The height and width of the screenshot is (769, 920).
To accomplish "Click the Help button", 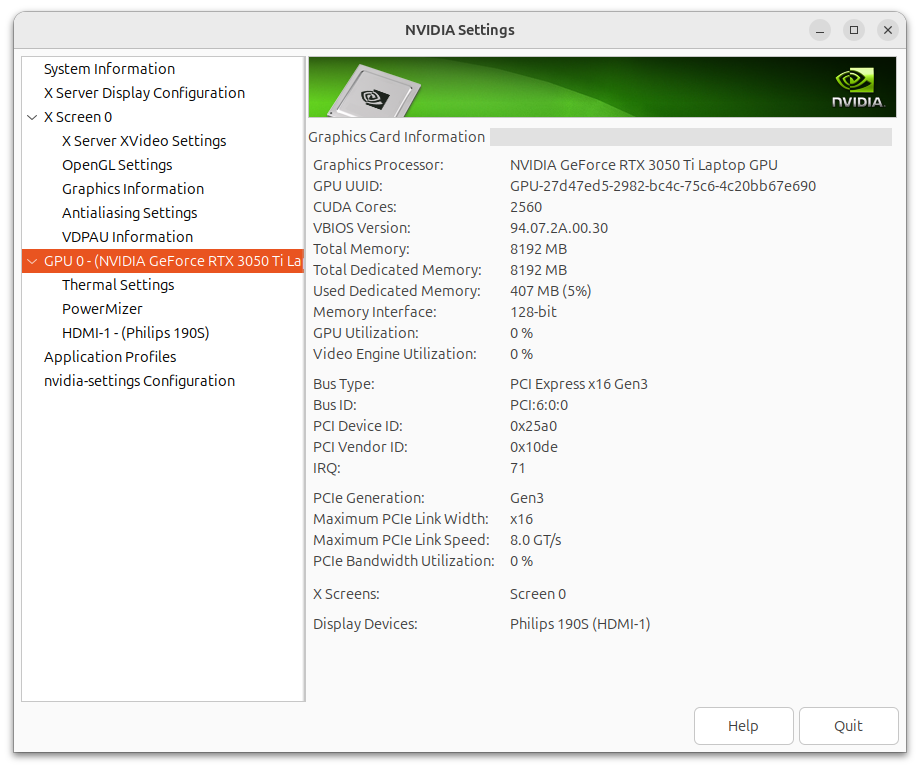I will 743,726.
